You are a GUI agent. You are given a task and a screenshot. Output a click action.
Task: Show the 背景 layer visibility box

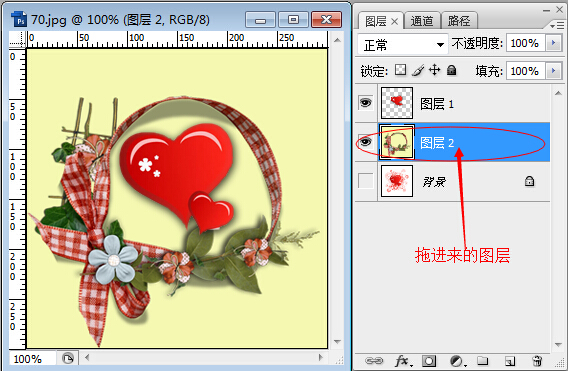tap(365, 181)
